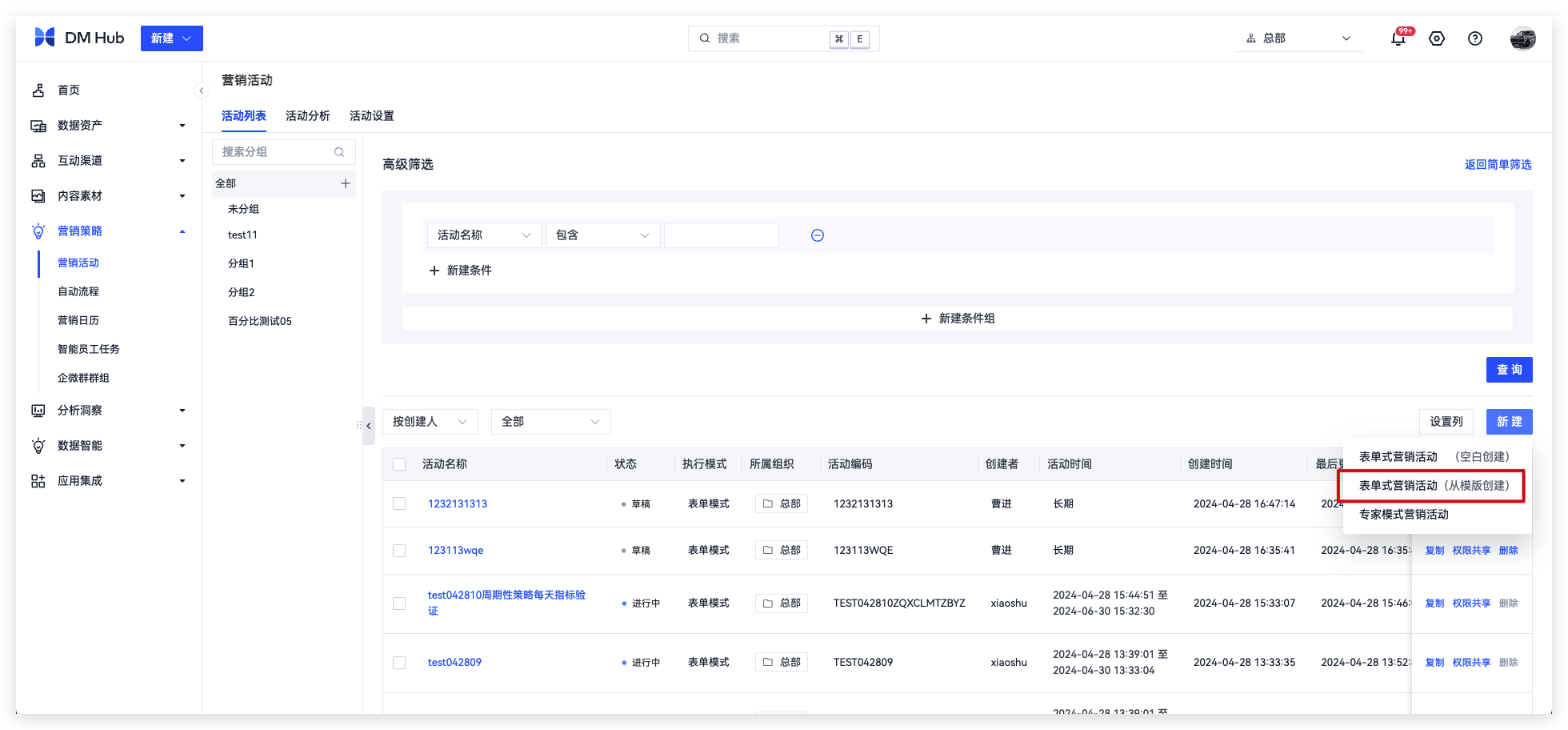Click 复制 in the 123113wqe row
Viewport: 1568px width, 730px height.
(x=1435, y=551)
